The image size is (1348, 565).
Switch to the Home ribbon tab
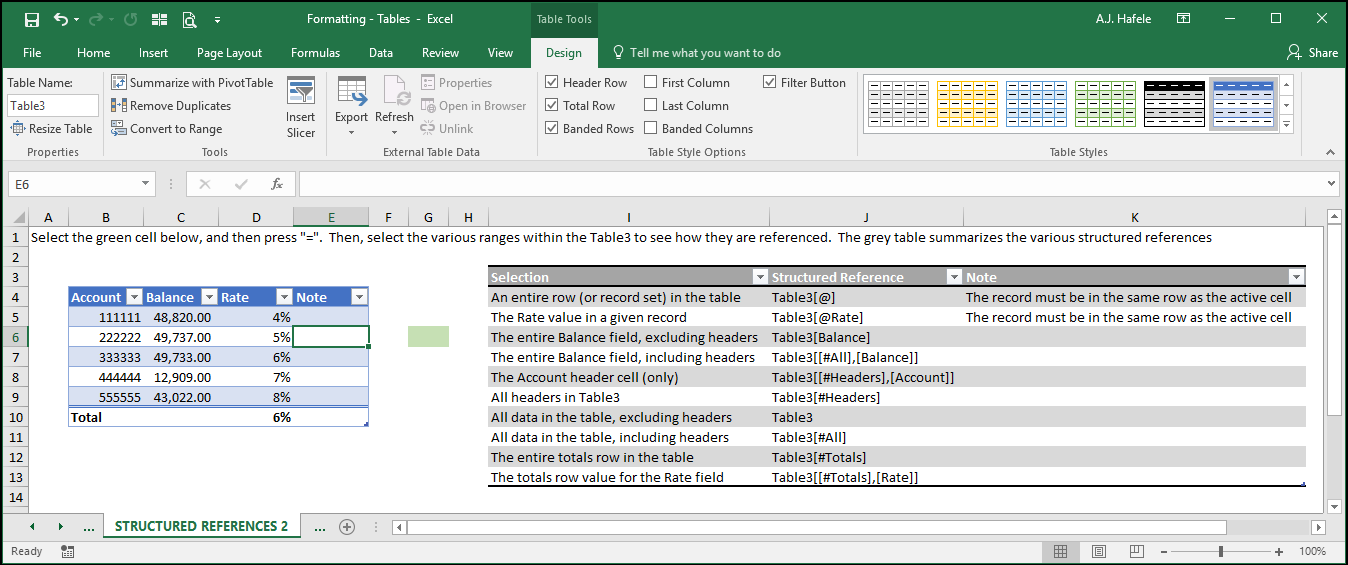pos(94,53)
